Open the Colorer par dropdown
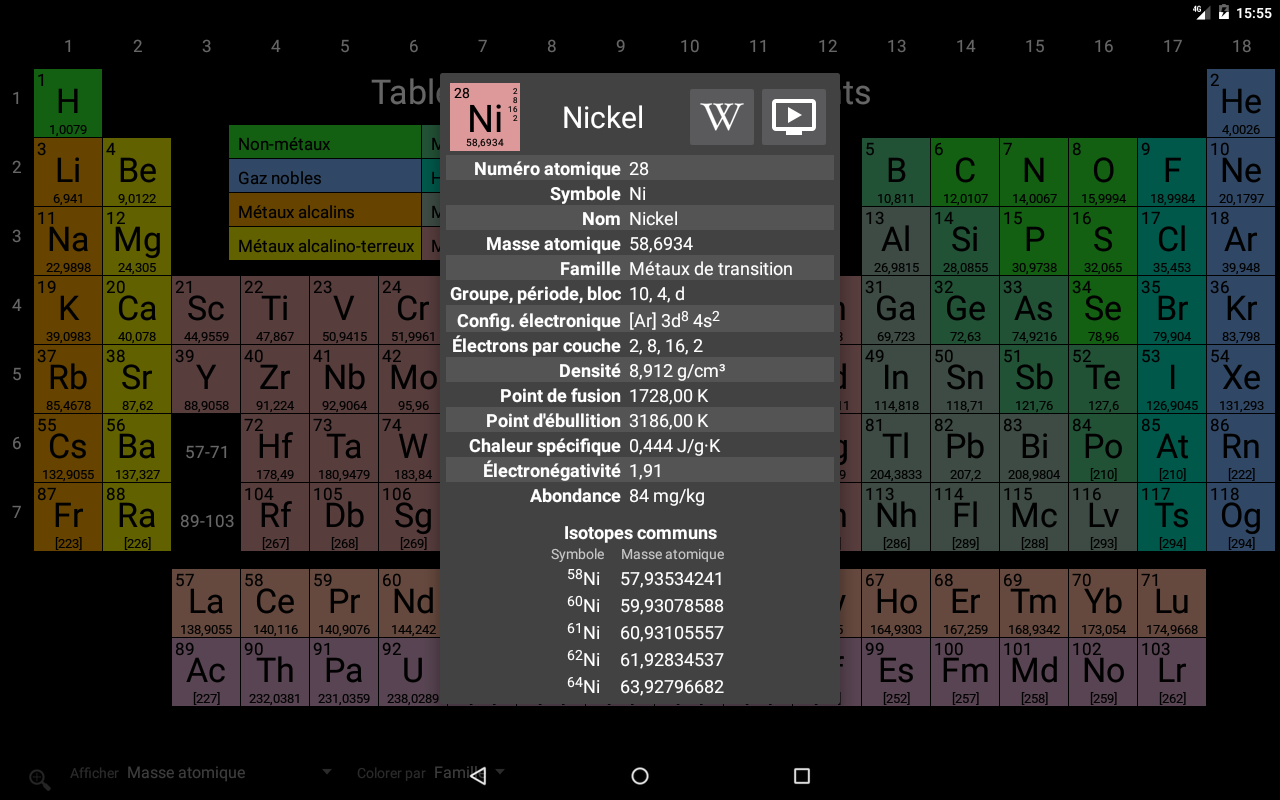 pos(432,773)
